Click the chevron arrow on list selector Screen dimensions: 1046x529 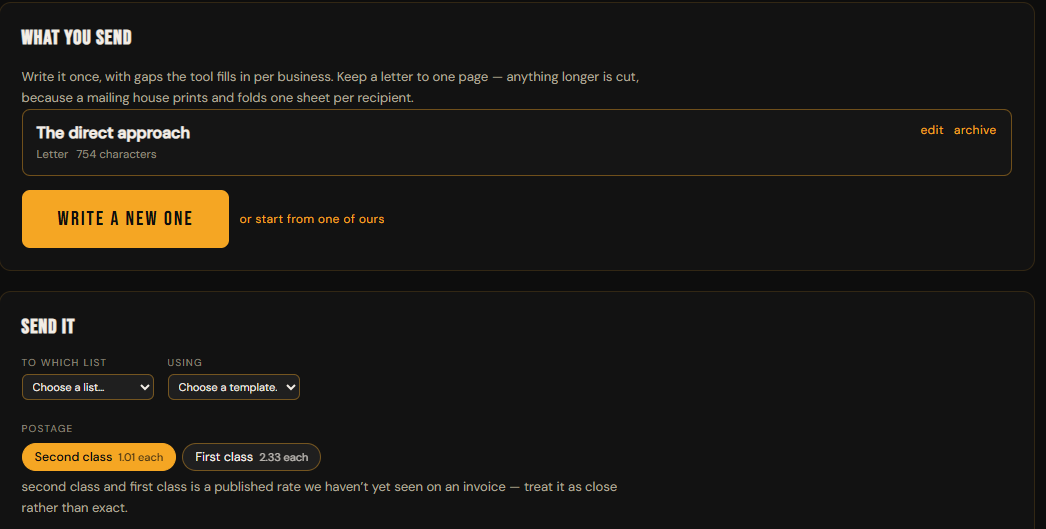coord(144,387)
